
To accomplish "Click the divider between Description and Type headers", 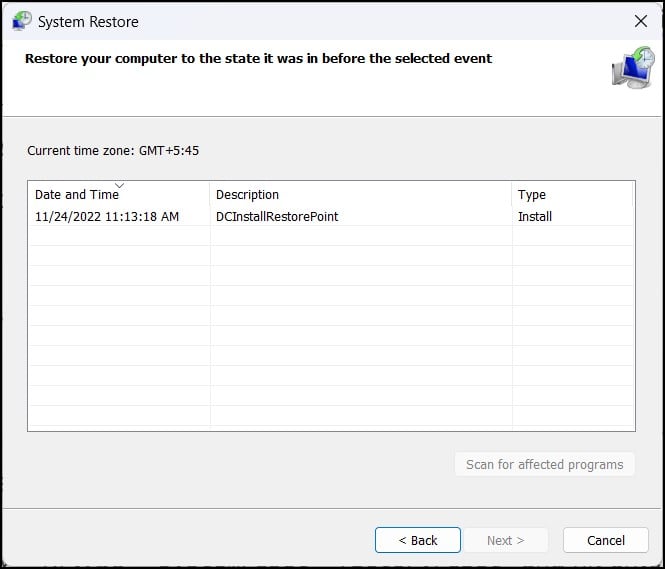I will pos(512,195).
